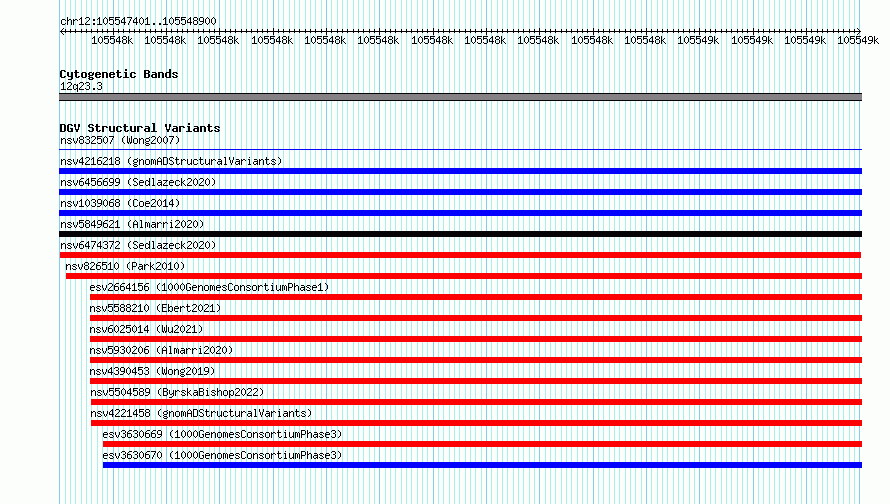Click the thin blue line of nsv832507

pyautogui.click(x=460, y=150)
